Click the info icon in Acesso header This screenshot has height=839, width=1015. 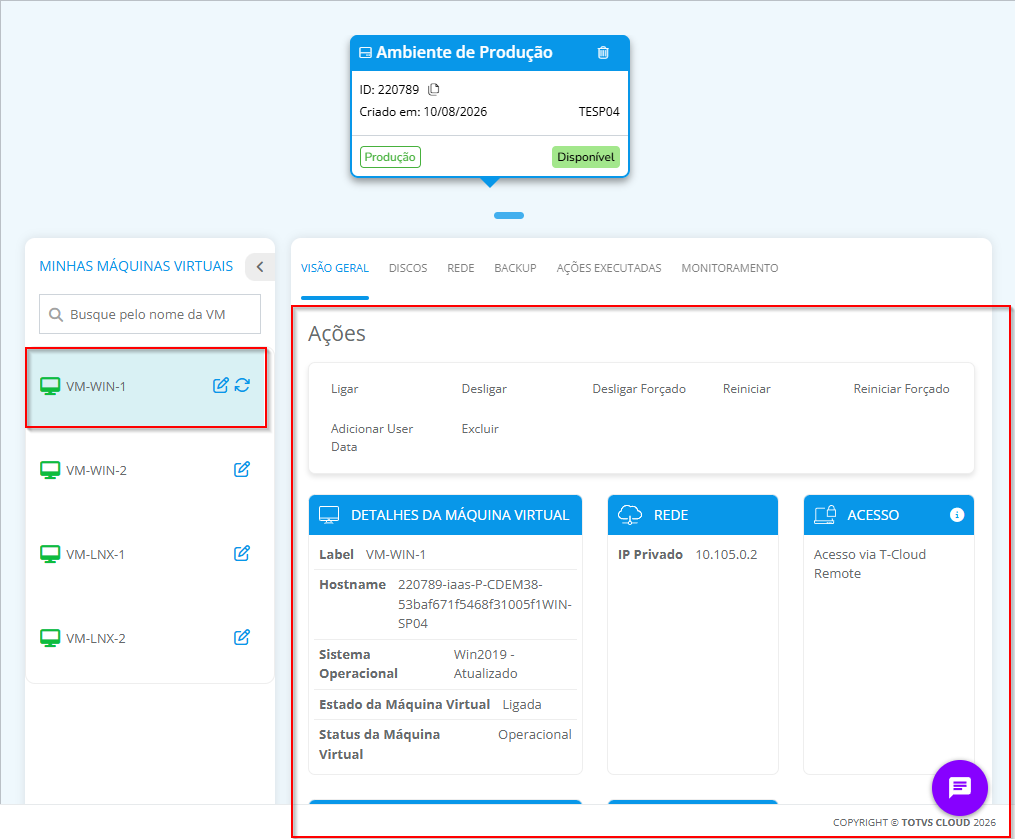(x=957, y=515)
